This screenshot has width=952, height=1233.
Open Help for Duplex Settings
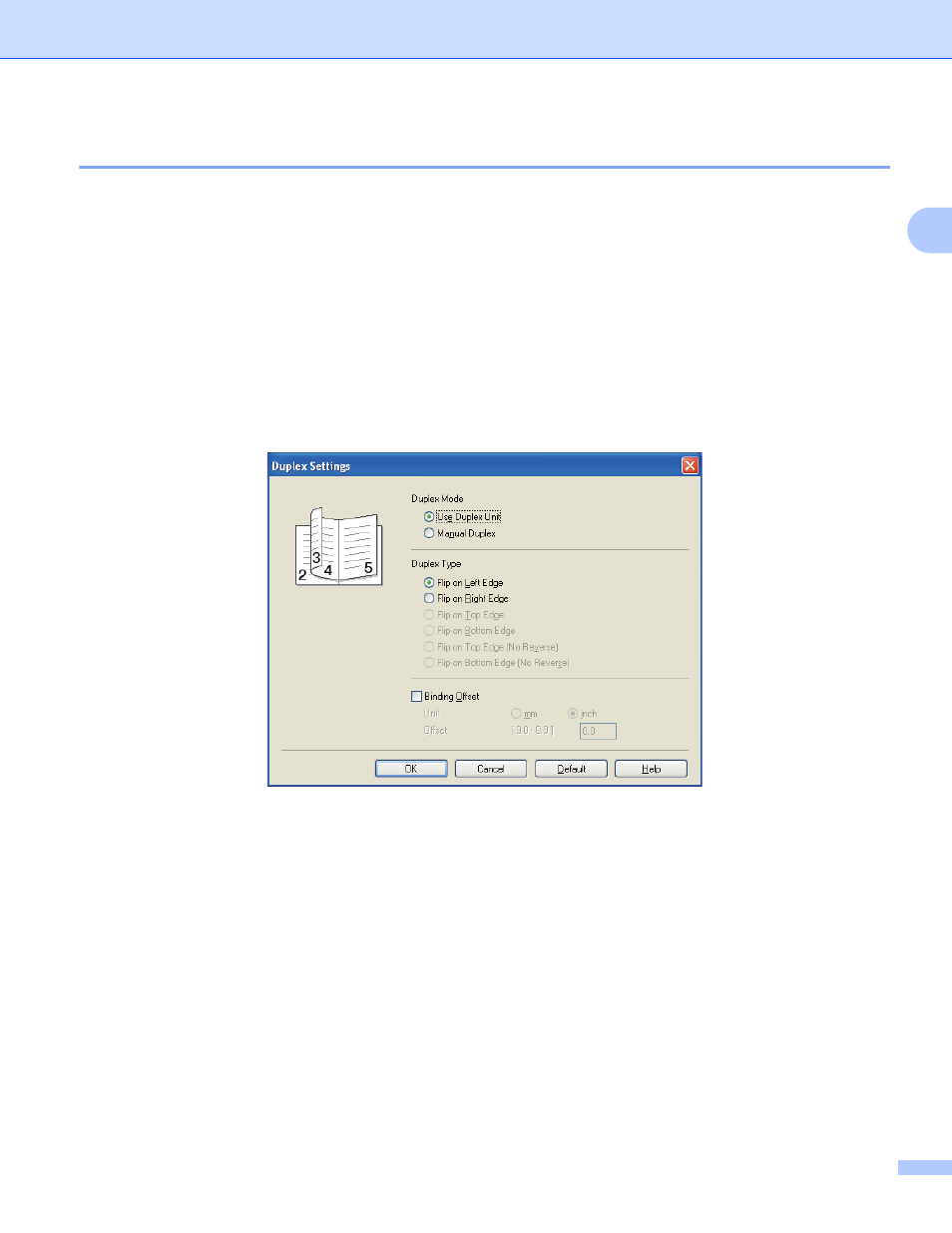(651, 769)
